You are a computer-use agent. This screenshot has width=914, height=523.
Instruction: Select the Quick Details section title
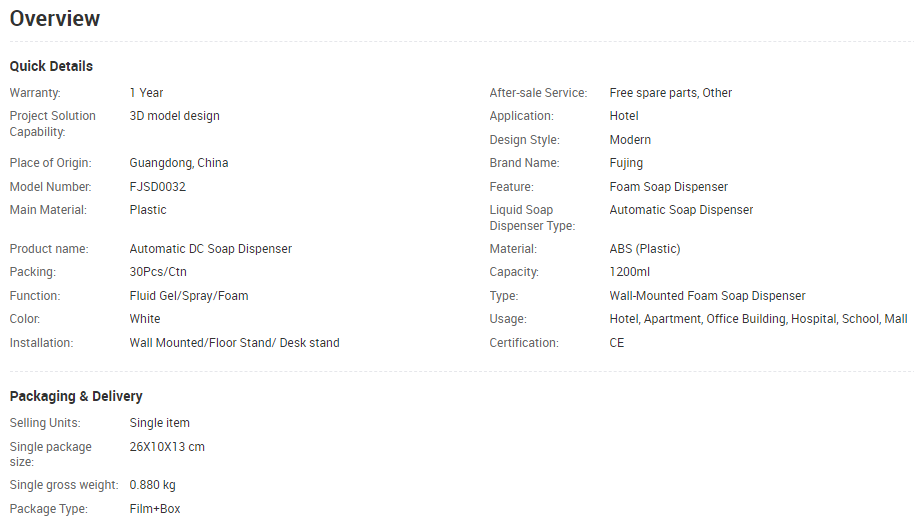[51, 66]
